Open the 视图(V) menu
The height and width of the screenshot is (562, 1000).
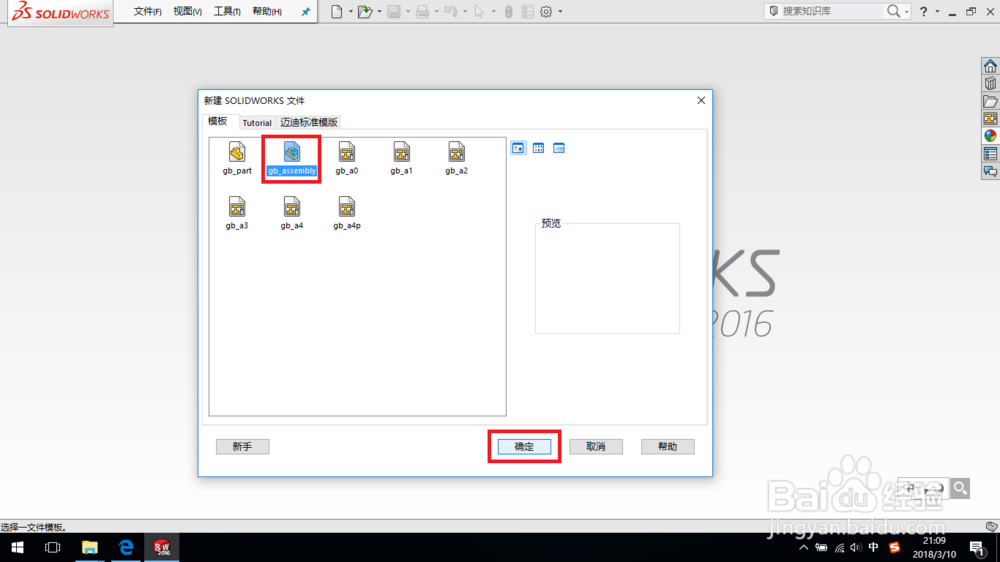tap(188, 11)
